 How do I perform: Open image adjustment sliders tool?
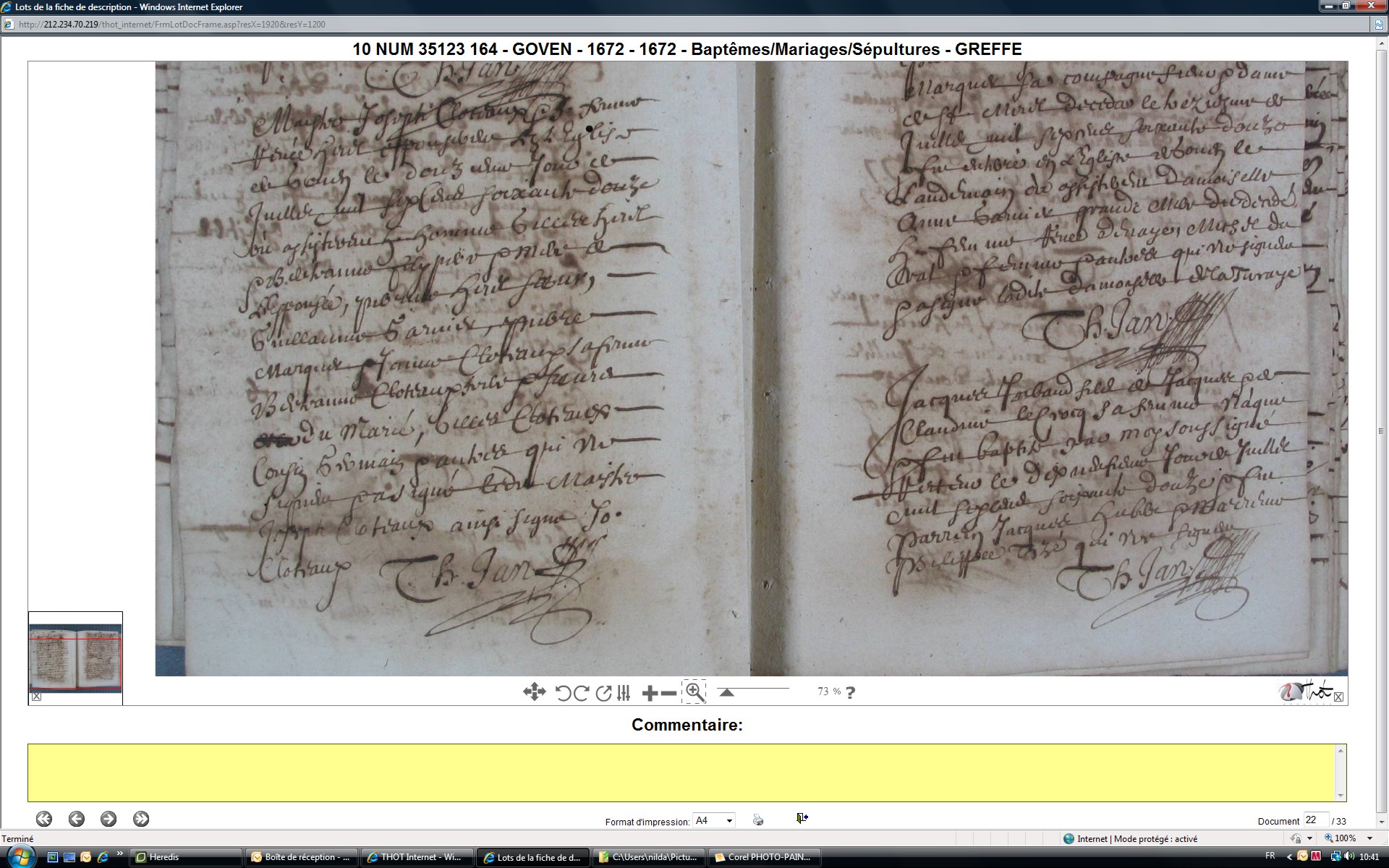(x=624, y=693)
